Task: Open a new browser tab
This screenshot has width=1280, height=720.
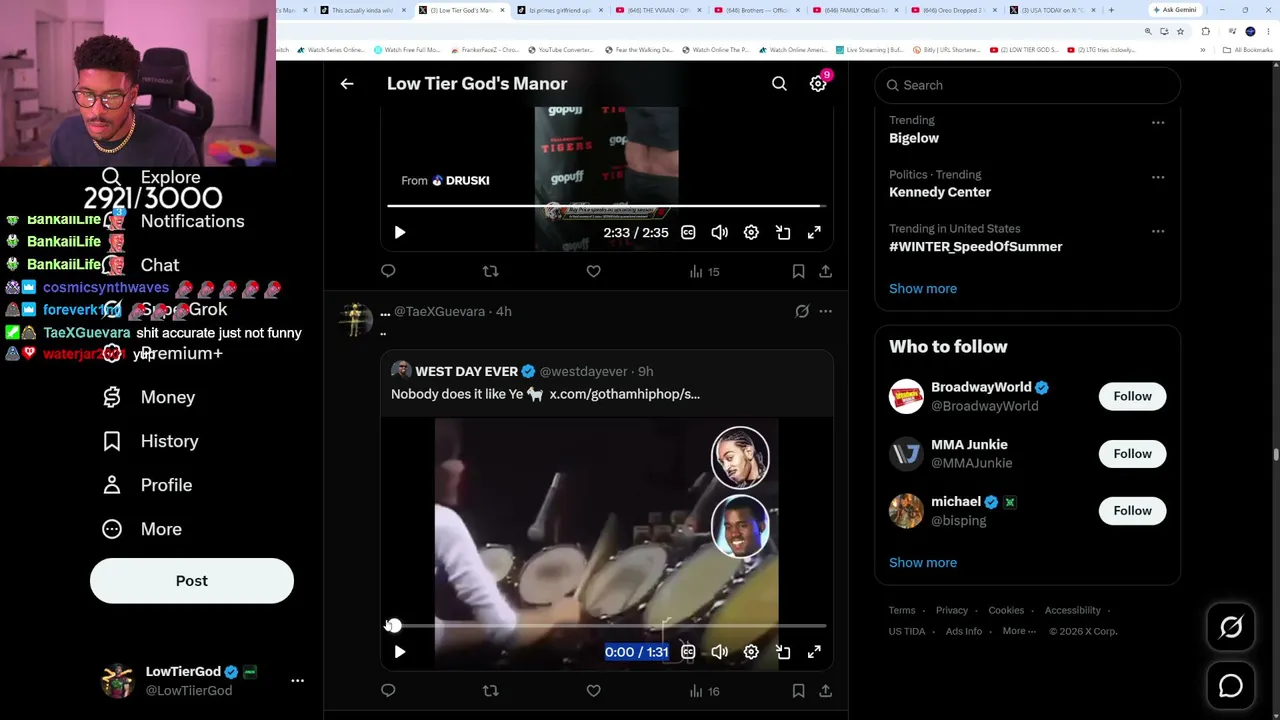Action: [x=1111, y=10]
